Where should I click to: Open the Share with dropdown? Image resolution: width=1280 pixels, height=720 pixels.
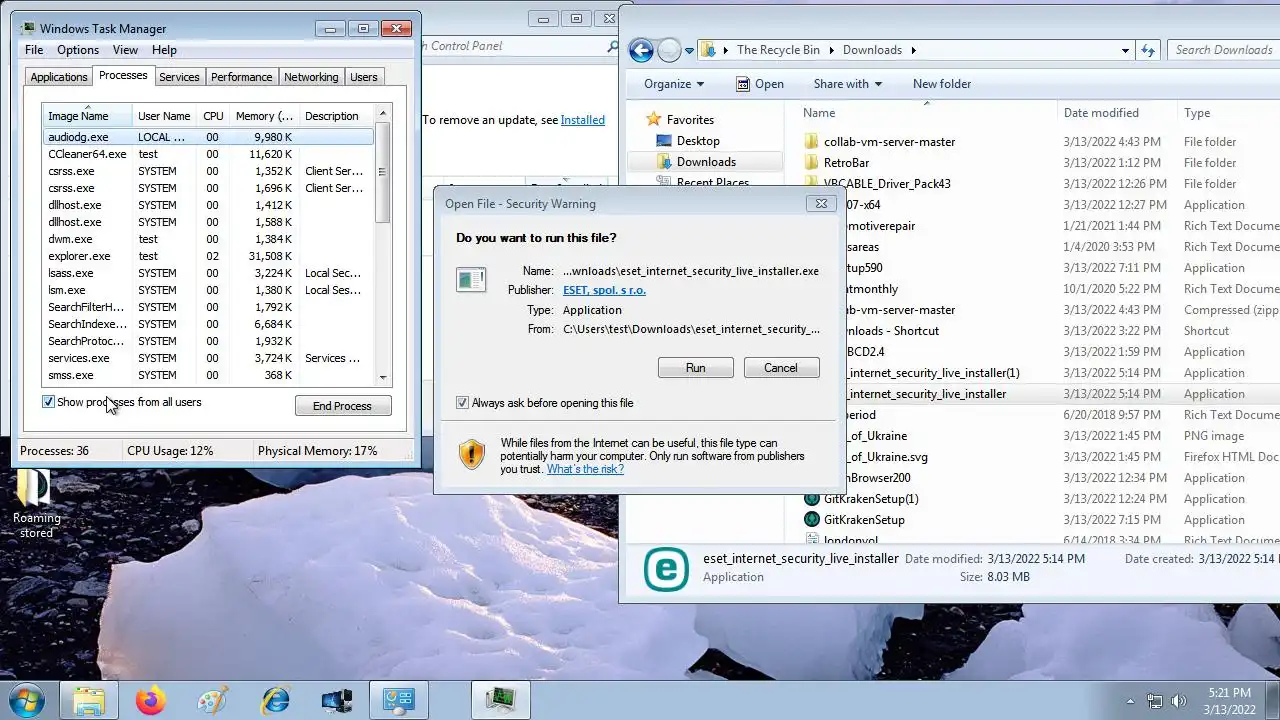(x=847, y=84)
